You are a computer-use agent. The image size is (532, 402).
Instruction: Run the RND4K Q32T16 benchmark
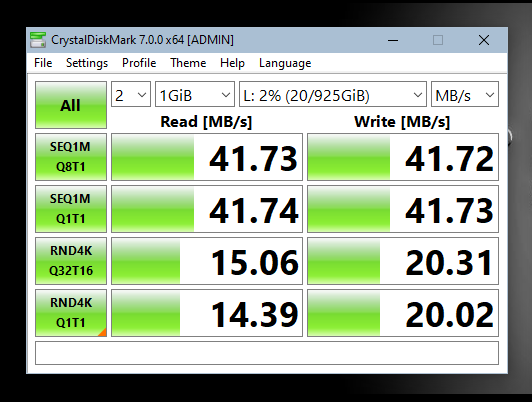[71, 261]
